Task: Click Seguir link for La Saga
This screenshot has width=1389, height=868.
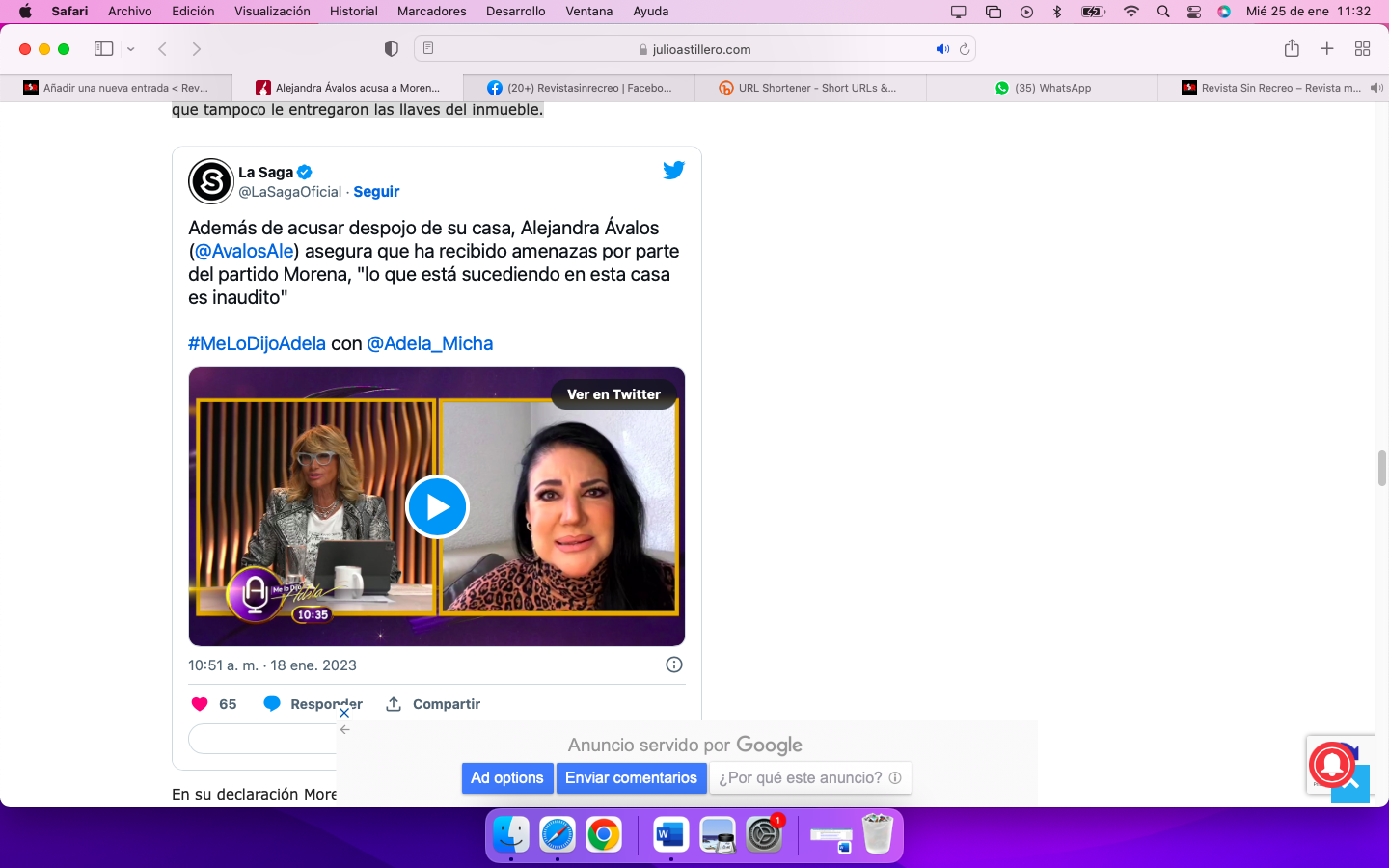Action: point(376,192)
